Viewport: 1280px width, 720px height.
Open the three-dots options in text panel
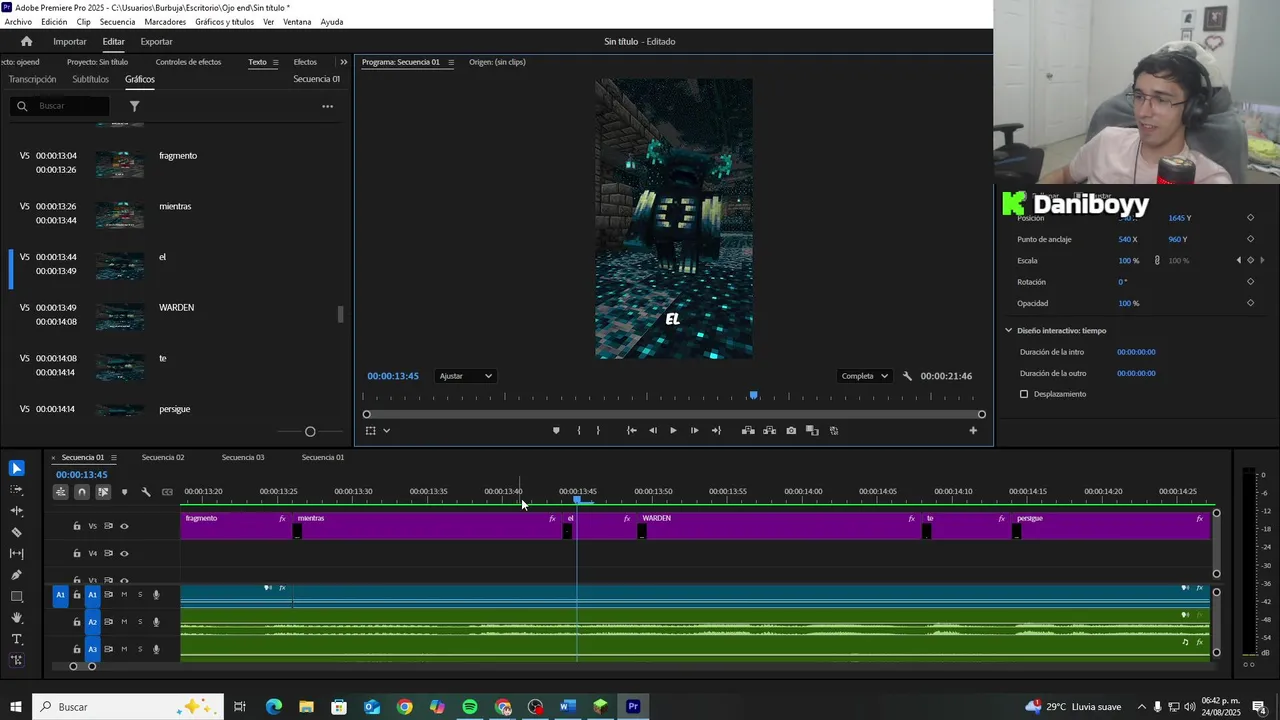pyautogui.click(x=327, y=106)
